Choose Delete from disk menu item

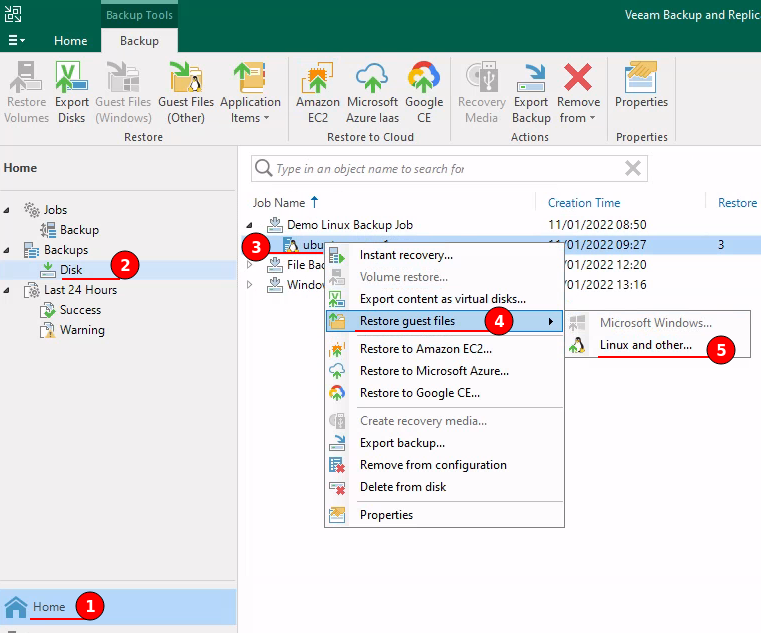[x=403, y=487]
